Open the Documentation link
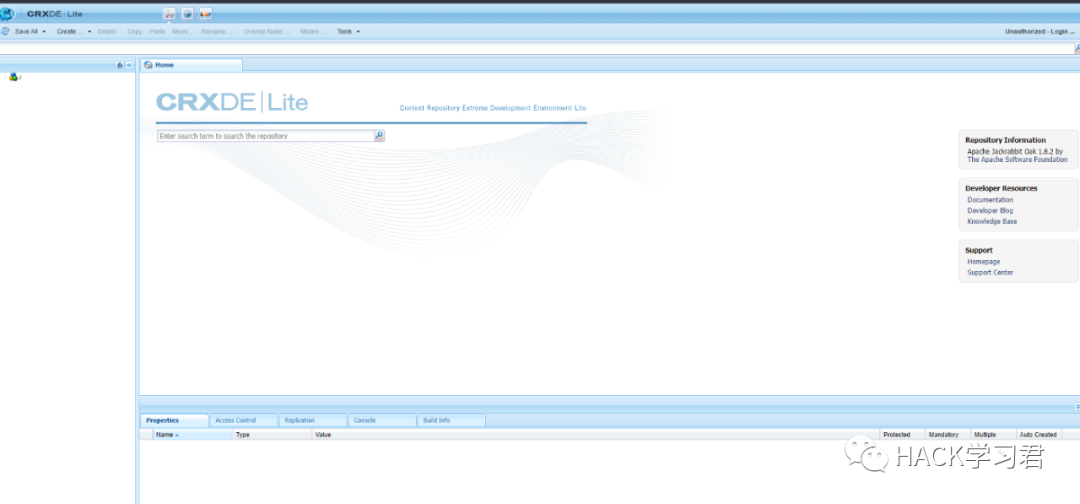The height and width of the screenshot is (504, 1080). (x=990, y=200)
